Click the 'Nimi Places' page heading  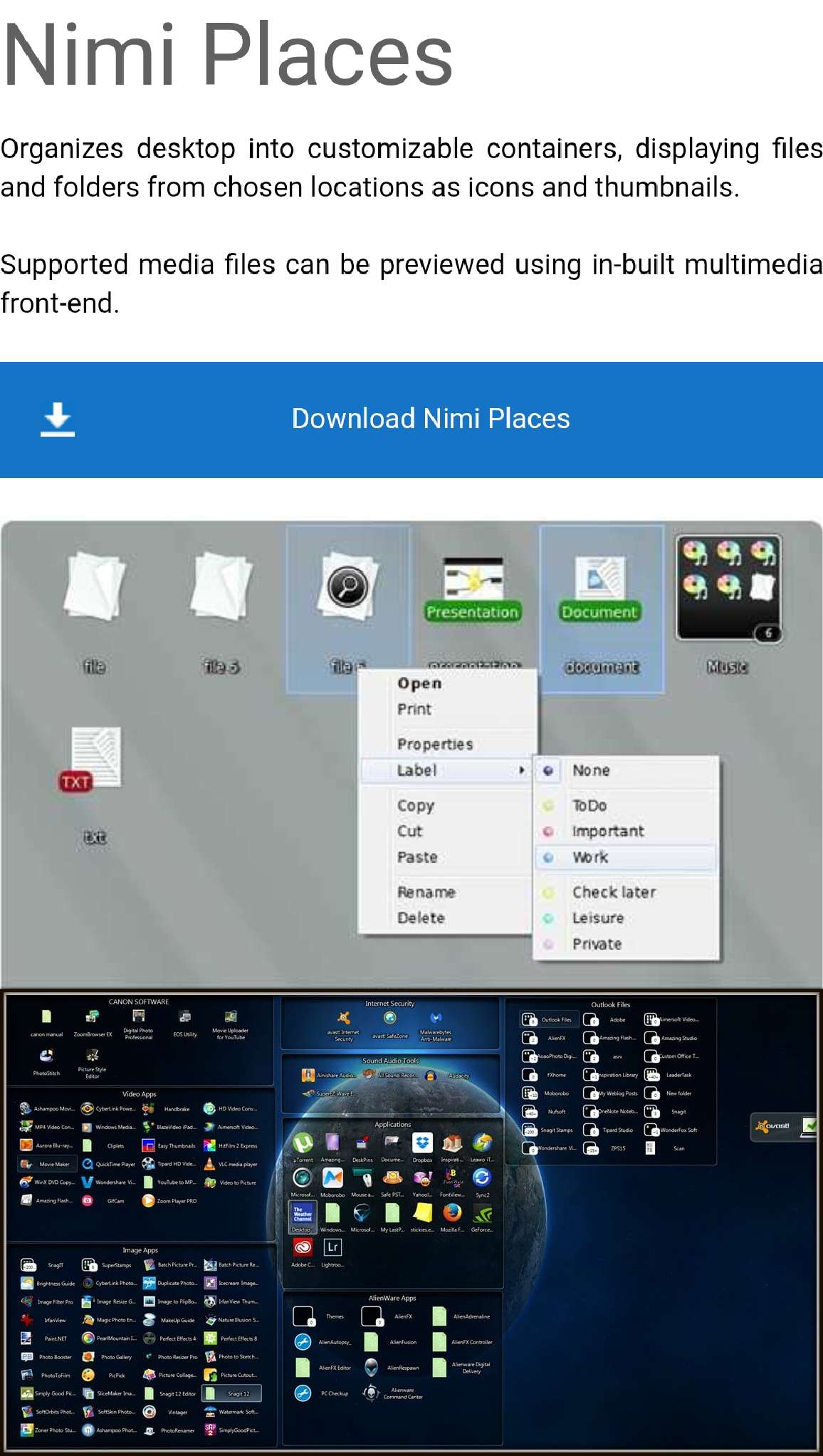(x=228, y=54)
